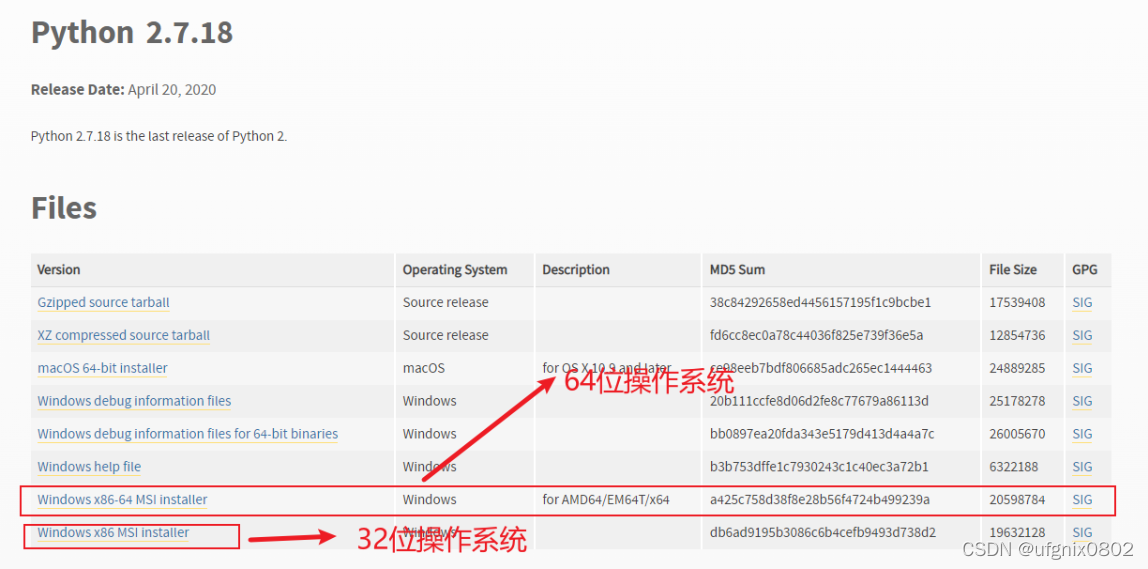
Task: Select MD5 a425c758d38f8e28b56f4724b499239a
Action: coord(820,500)
